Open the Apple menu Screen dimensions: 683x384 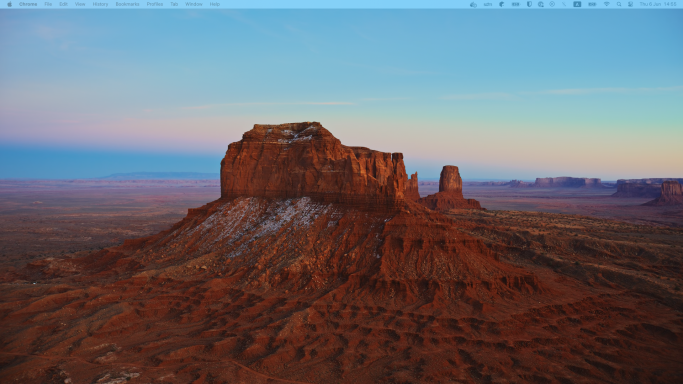click(x=10, y=4)
